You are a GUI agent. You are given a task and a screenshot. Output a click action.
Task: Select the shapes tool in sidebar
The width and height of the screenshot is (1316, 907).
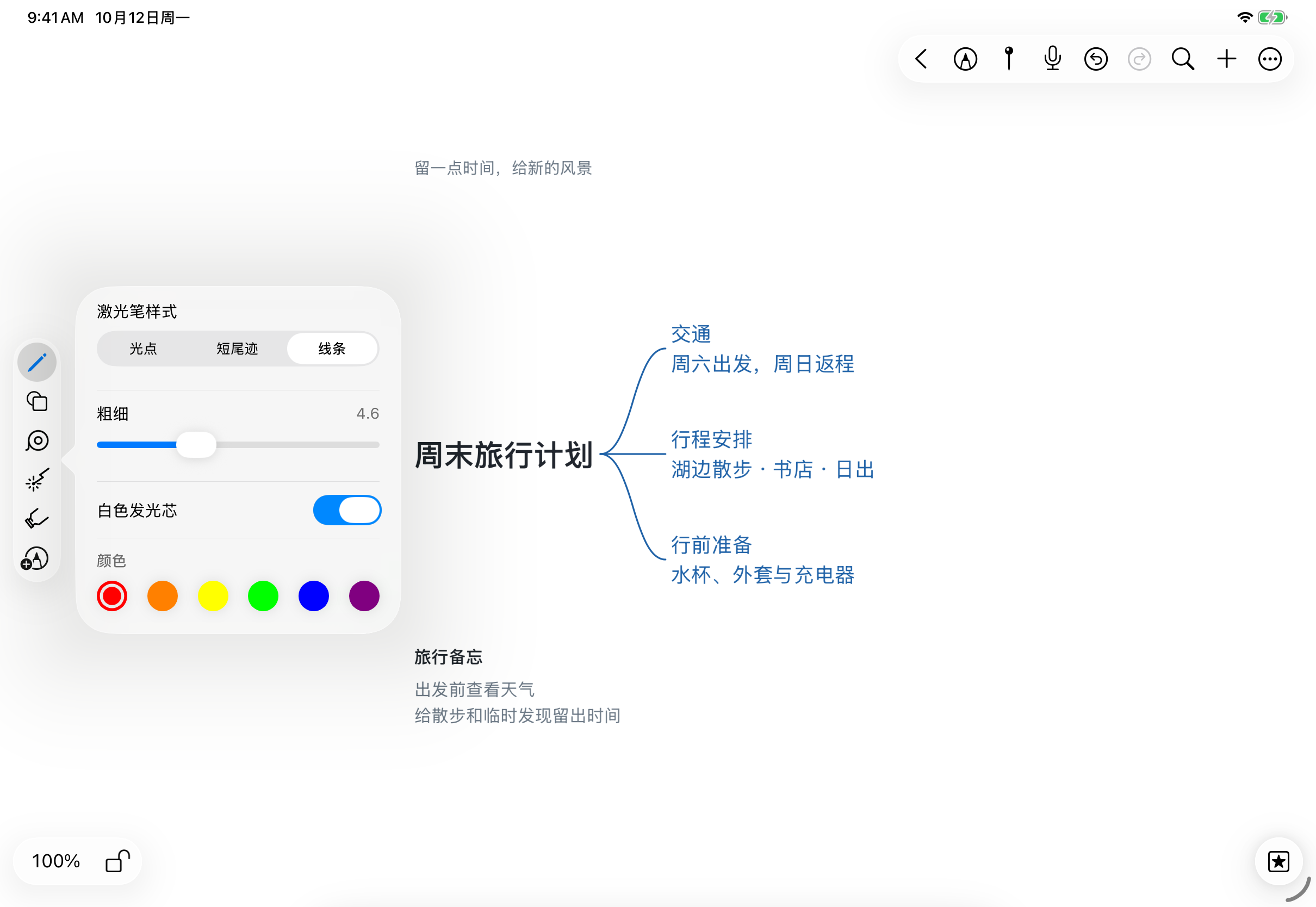point(37,401)
